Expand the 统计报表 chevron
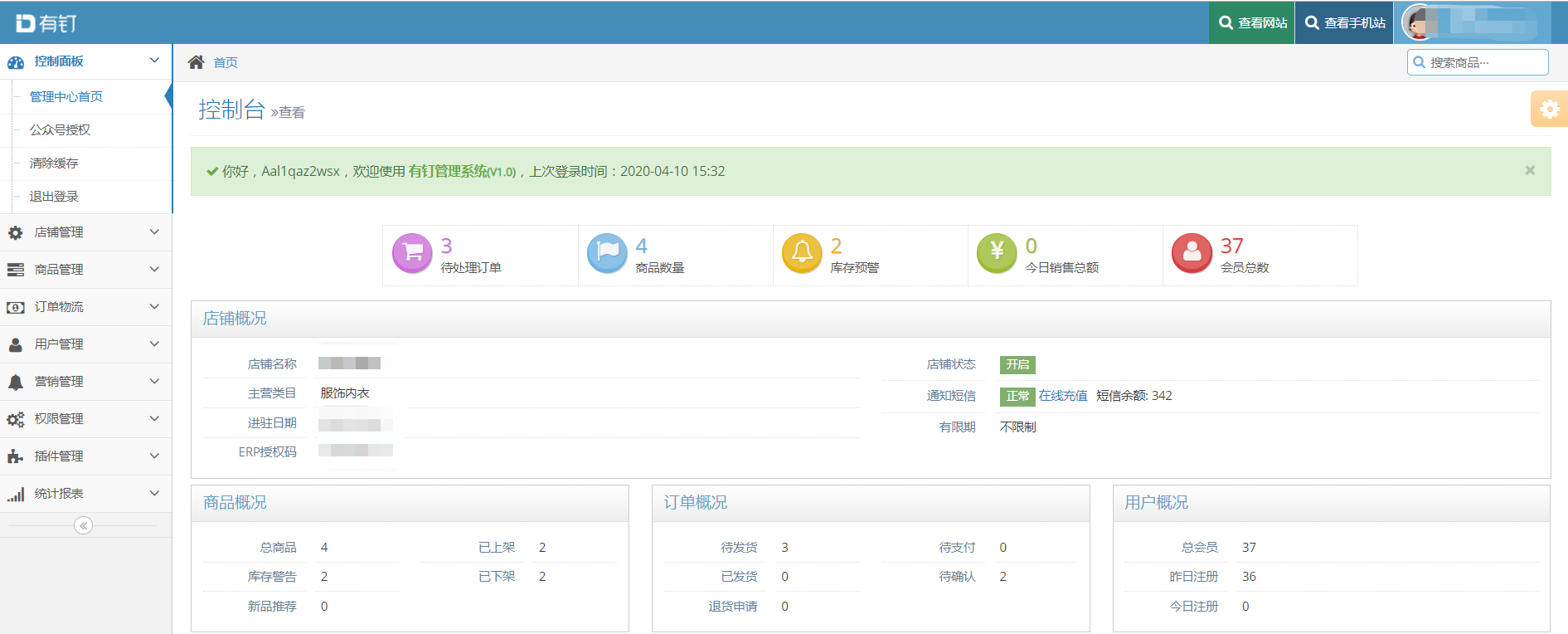This screenshot has width=1568, height=634. click(154, 493)
